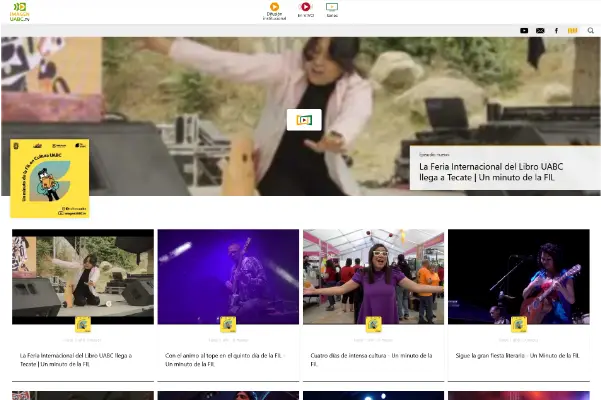Open purple-lit guitarist video thumbnail
This screenshot has height=400, width=601.
[x=228, y=277]
